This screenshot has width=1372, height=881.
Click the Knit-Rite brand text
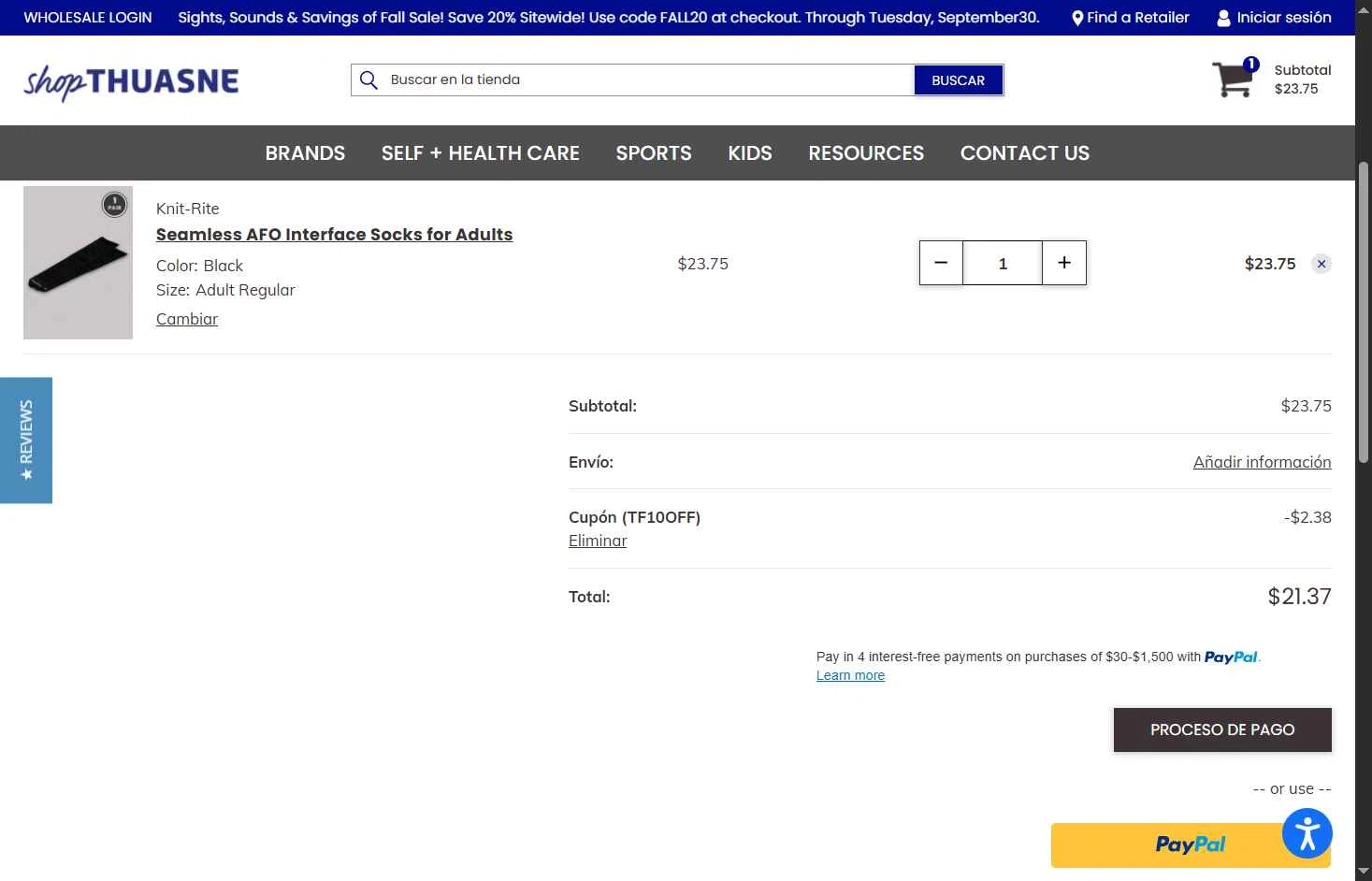click(188, 209)
